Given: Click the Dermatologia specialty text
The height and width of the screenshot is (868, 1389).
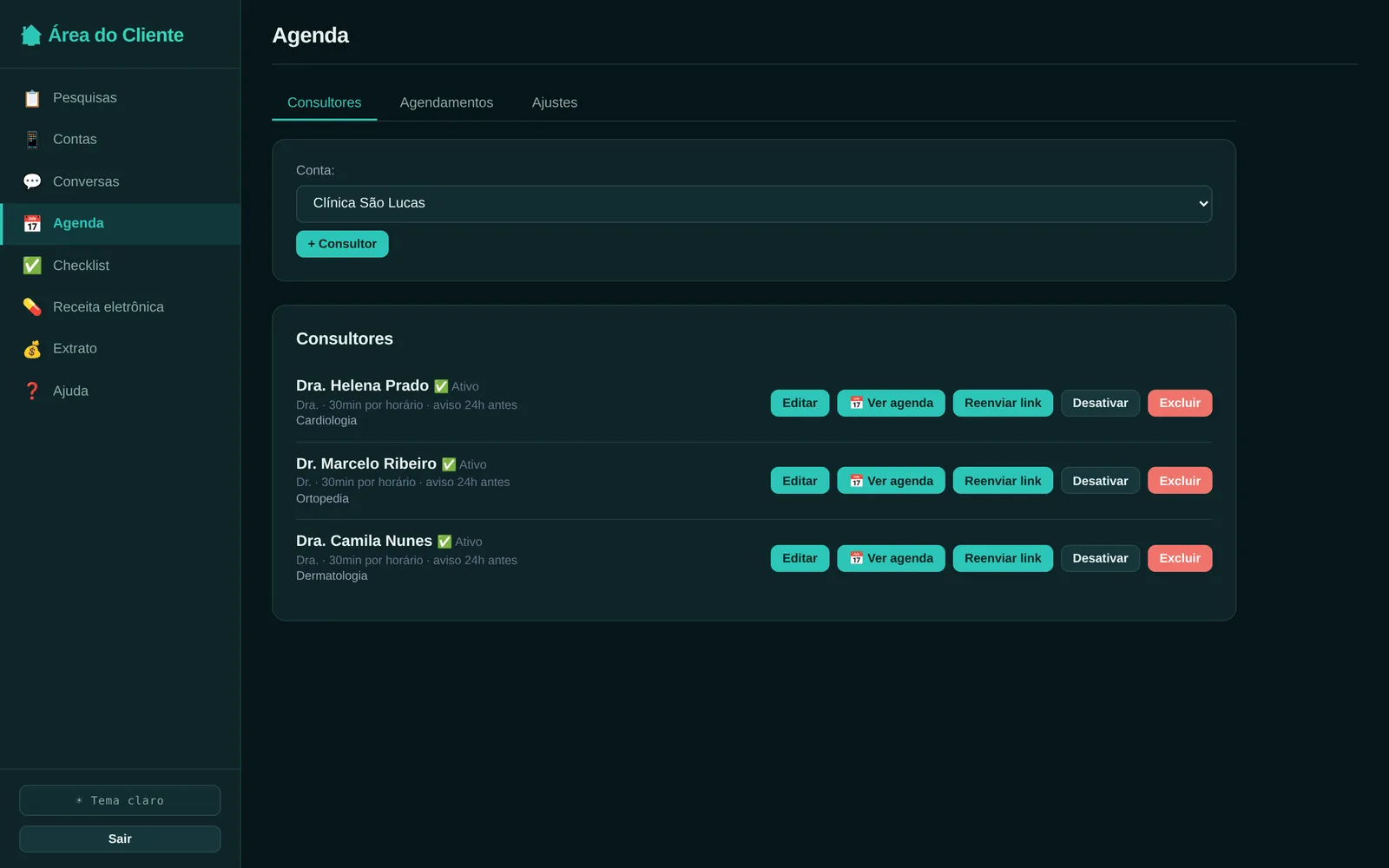Looking at the screenshot, I should [332, 575].
